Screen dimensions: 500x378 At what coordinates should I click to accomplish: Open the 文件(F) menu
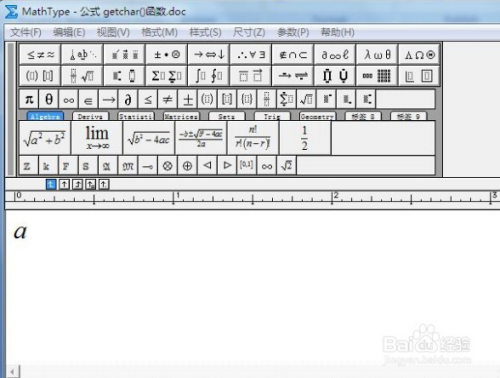pyautogui.click(x=26, y=32)
